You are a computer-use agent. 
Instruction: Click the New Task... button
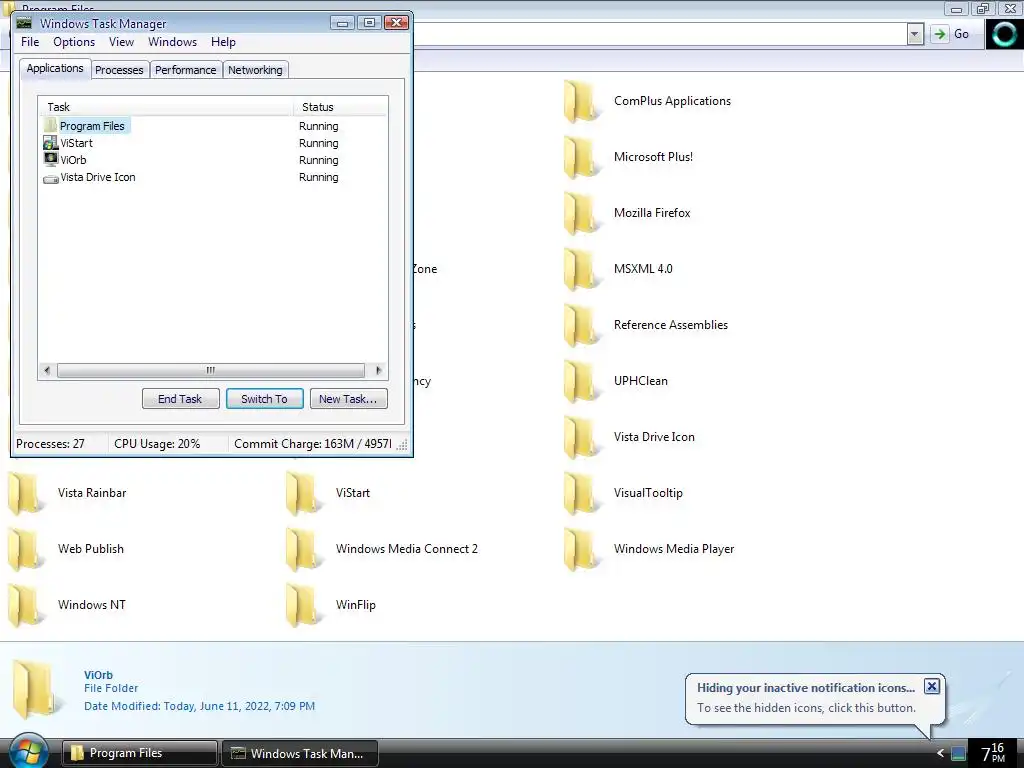click(349, 399)
